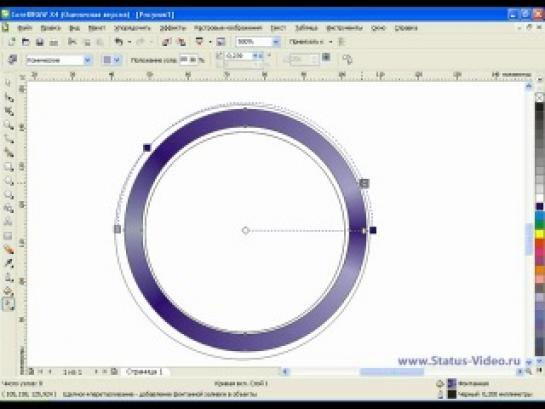Click the dark blue gradient handle at the right end

pyautogui.click(x=373, y=230)
